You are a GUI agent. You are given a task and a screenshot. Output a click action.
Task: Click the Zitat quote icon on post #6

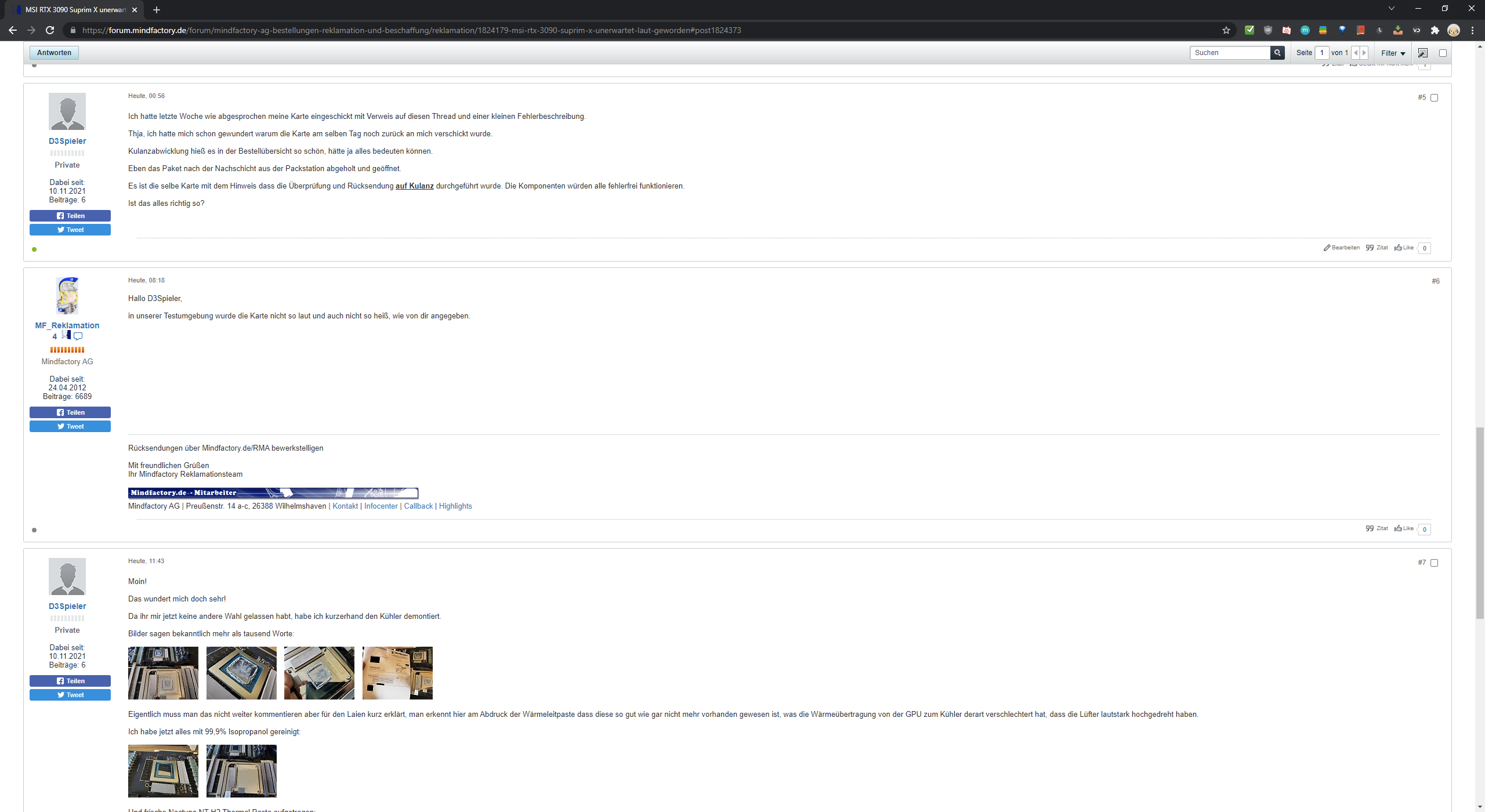coord(1370,528)
